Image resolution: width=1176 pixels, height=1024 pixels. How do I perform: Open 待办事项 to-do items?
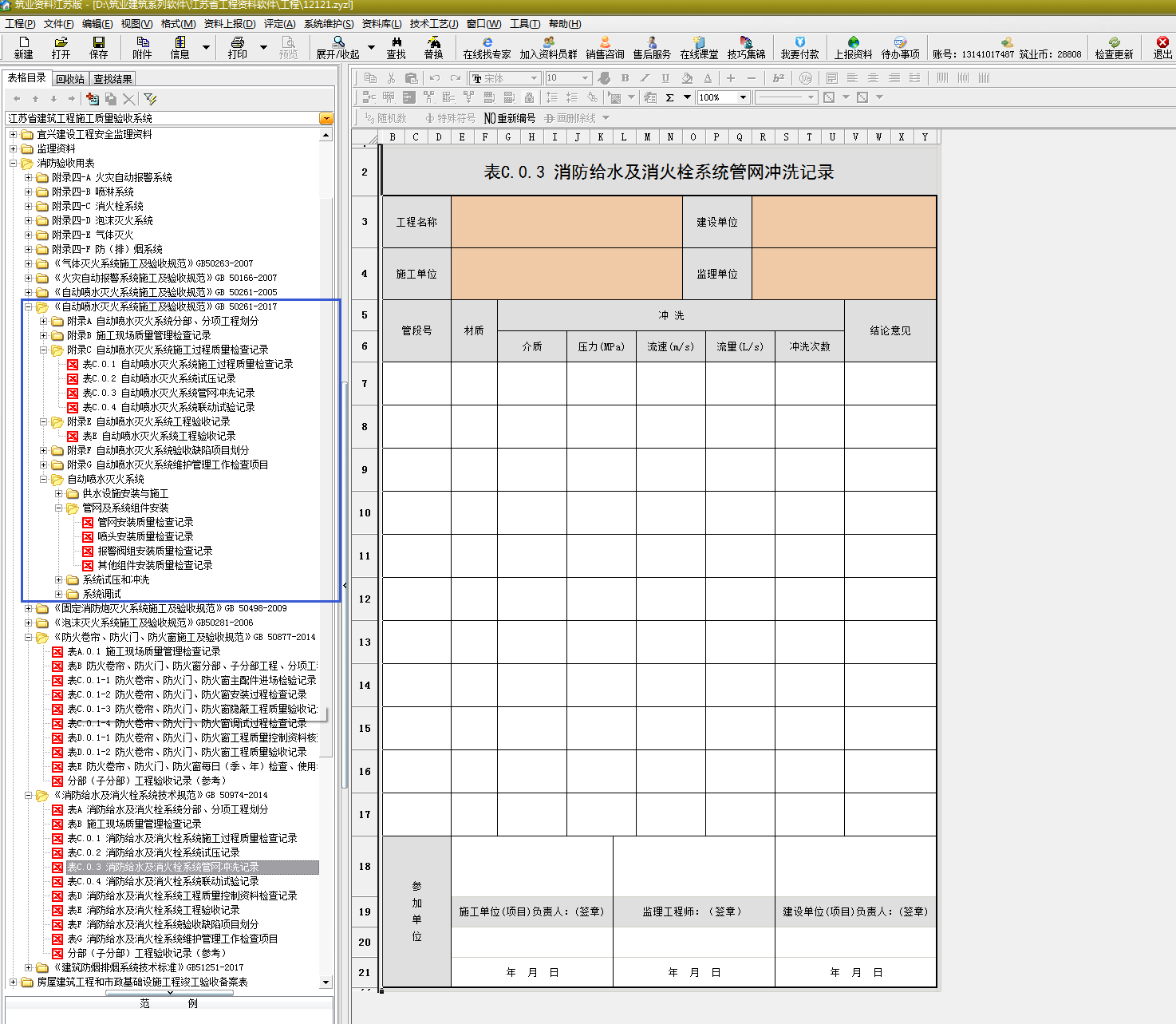point(900,48)
